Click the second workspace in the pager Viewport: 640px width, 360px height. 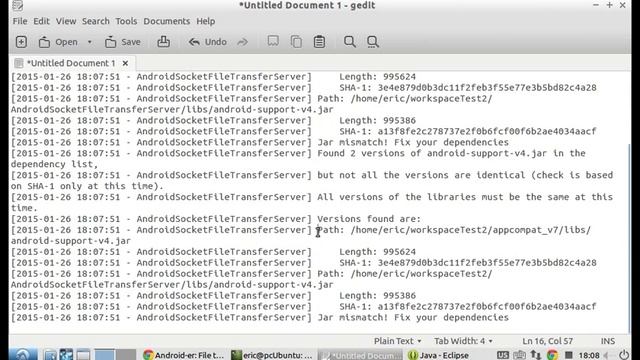pyautogui.click(x=126, y=355)
